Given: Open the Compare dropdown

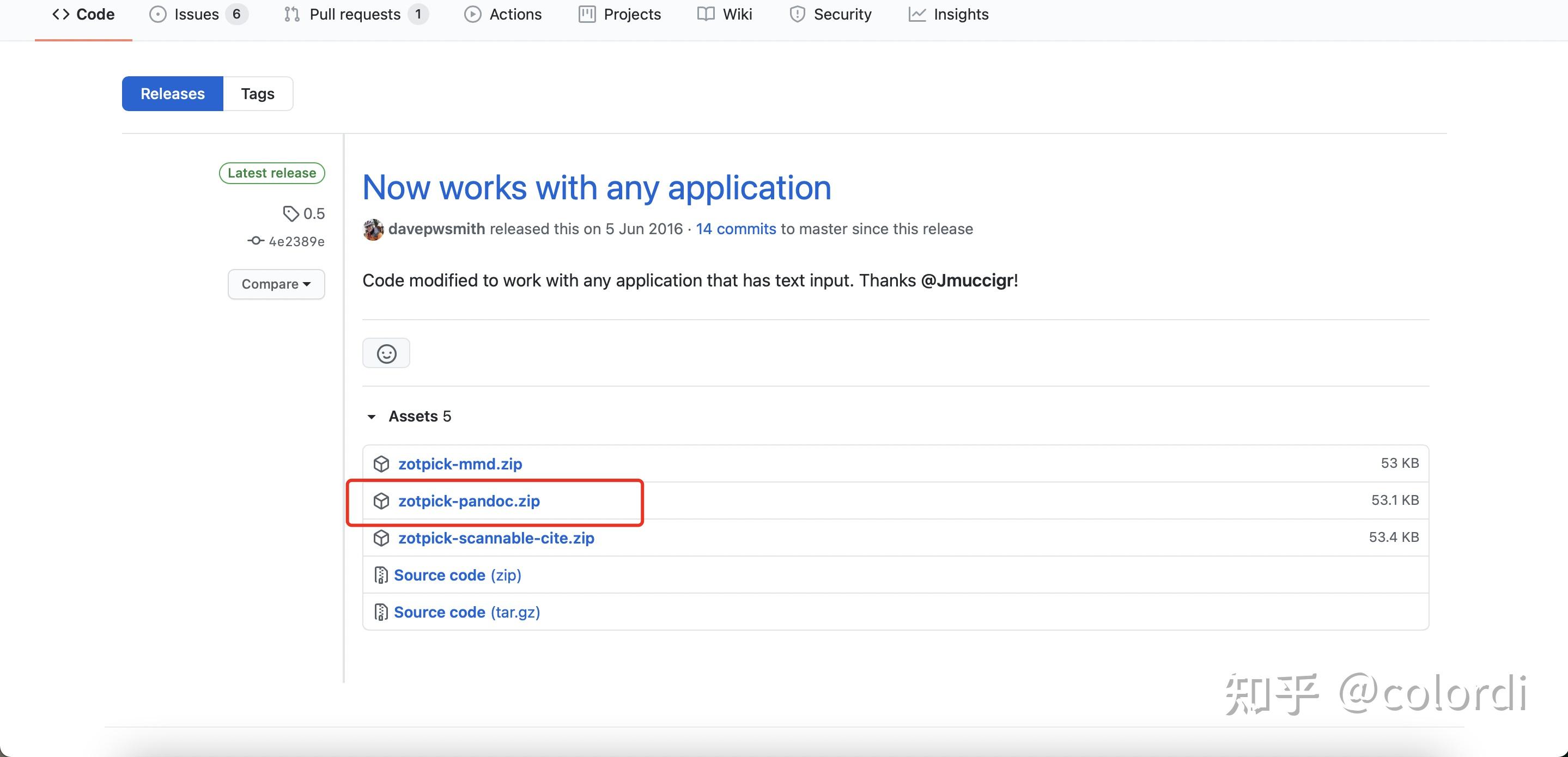Looking at the screenshot, I should [276, 284].
